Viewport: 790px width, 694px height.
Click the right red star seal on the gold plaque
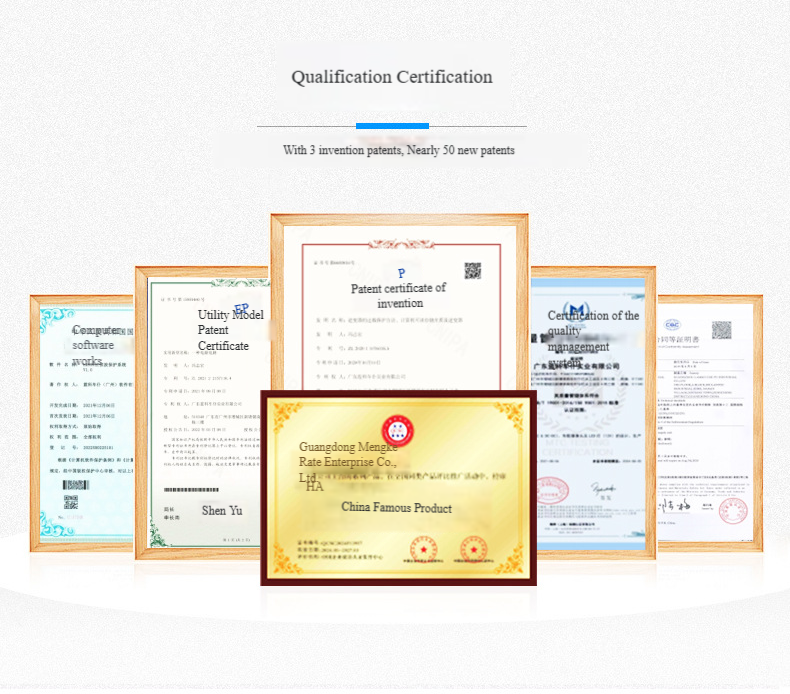(x=472, y=548)
